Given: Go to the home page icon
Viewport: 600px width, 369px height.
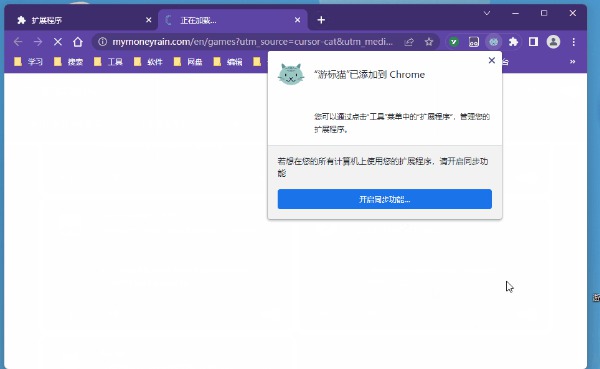Looking at the screenshot, I should (78, 42).
